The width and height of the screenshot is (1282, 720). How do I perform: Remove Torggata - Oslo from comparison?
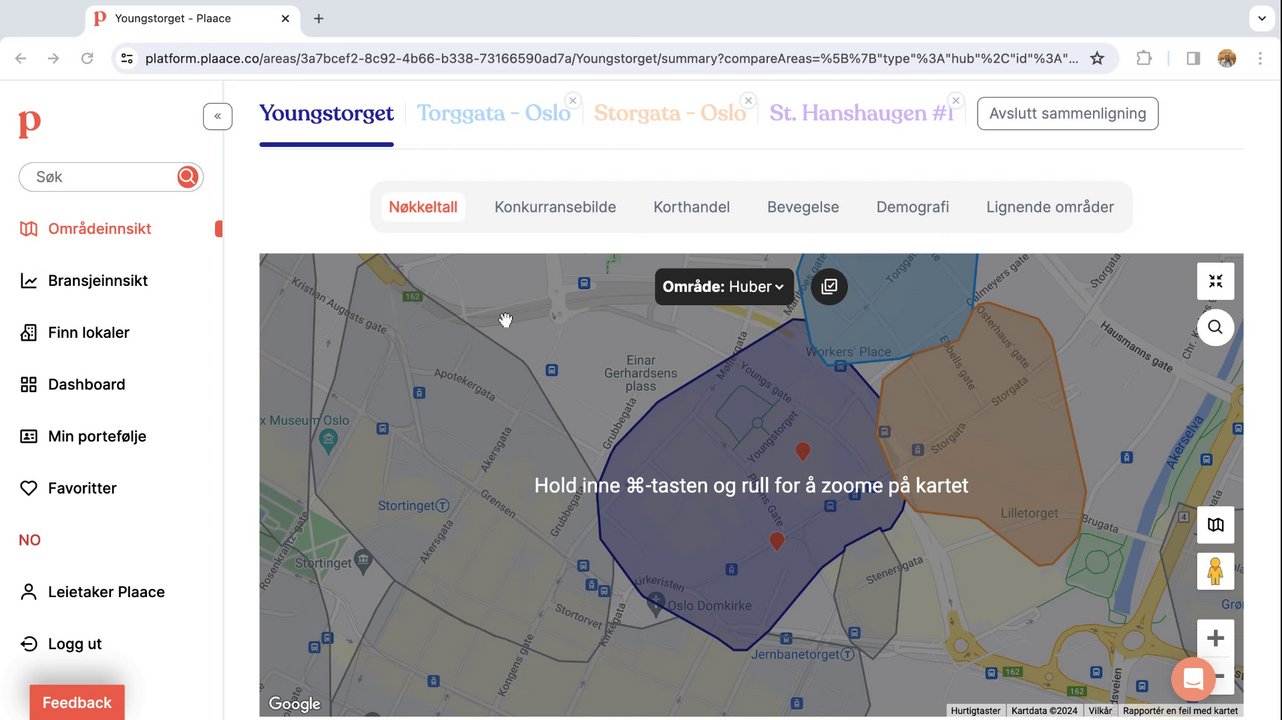point(572,101)
